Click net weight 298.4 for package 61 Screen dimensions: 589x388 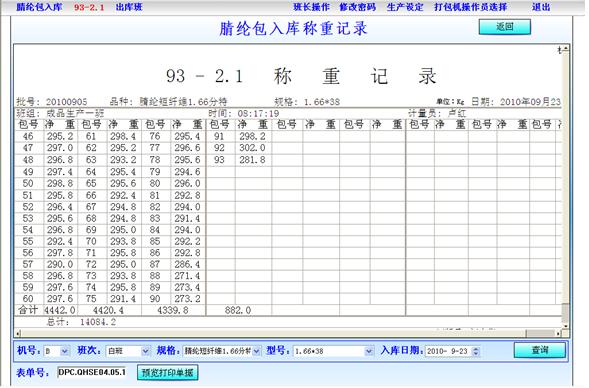123,136
